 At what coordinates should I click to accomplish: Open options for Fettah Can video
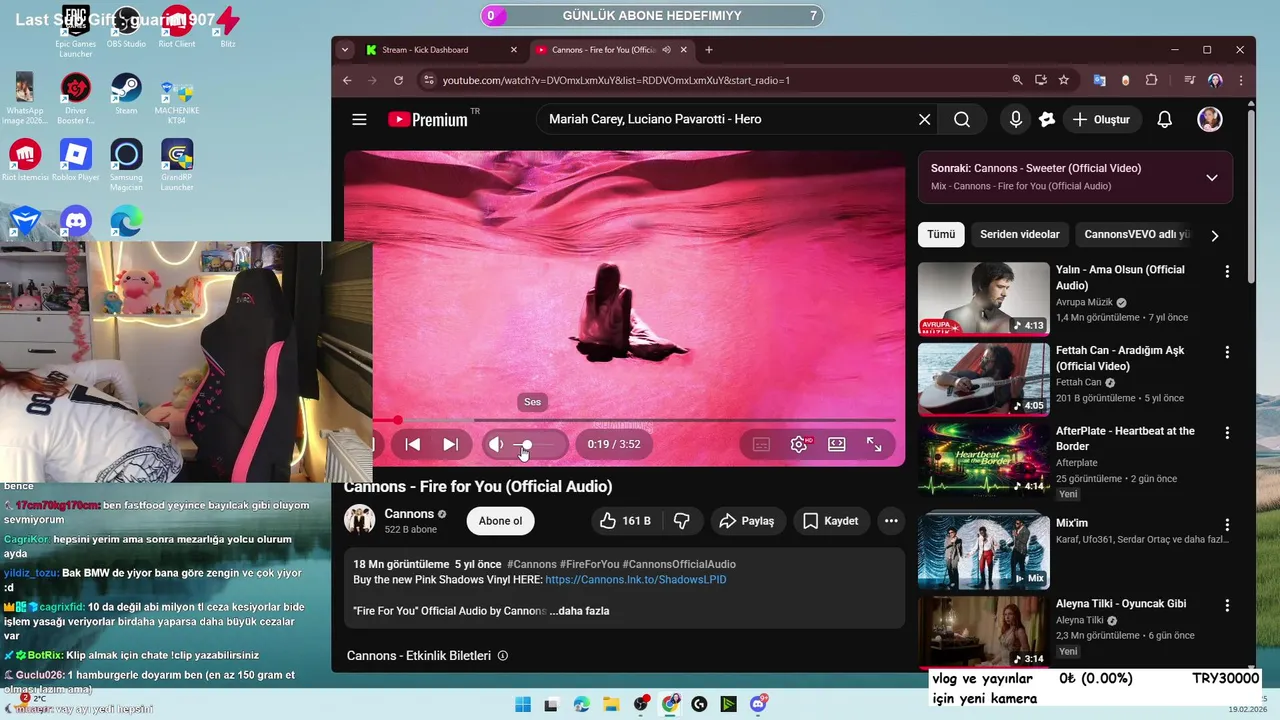tap(1227, 353)
